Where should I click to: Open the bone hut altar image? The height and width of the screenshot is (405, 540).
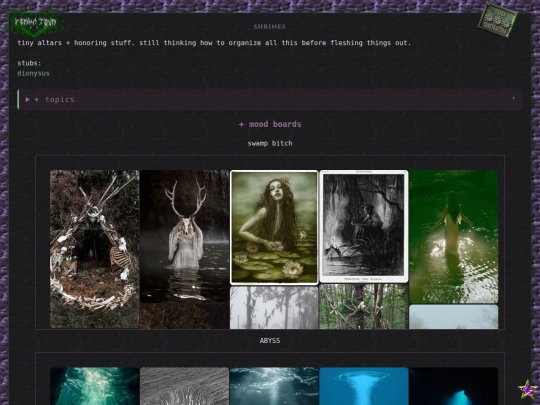pos(95,249)
